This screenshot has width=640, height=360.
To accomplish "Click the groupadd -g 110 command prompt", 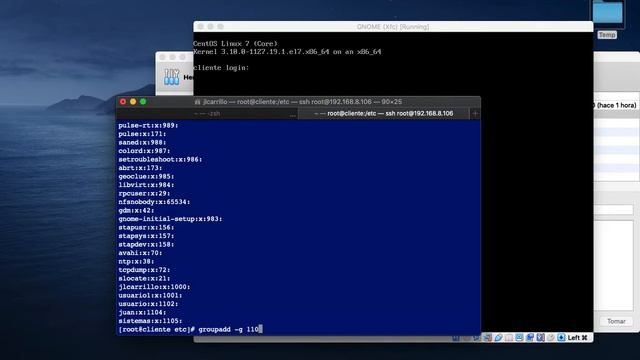I will pos(190,329).
